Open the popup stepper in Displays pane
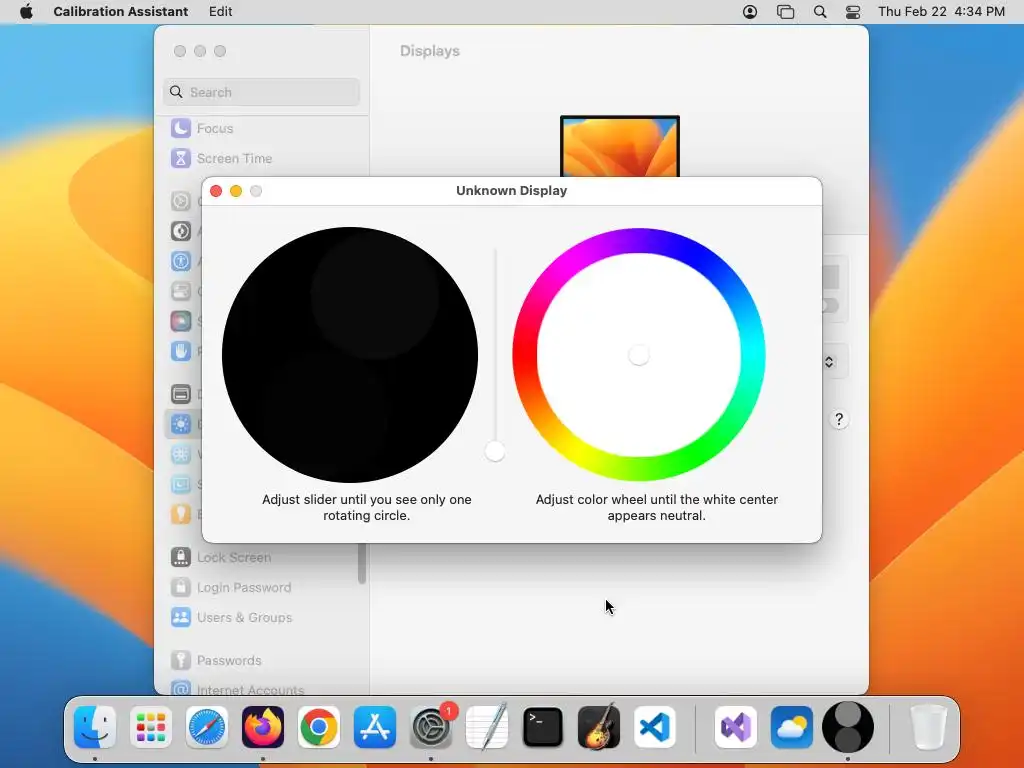Screen dimensions: 1024x768 click(829, 361)
